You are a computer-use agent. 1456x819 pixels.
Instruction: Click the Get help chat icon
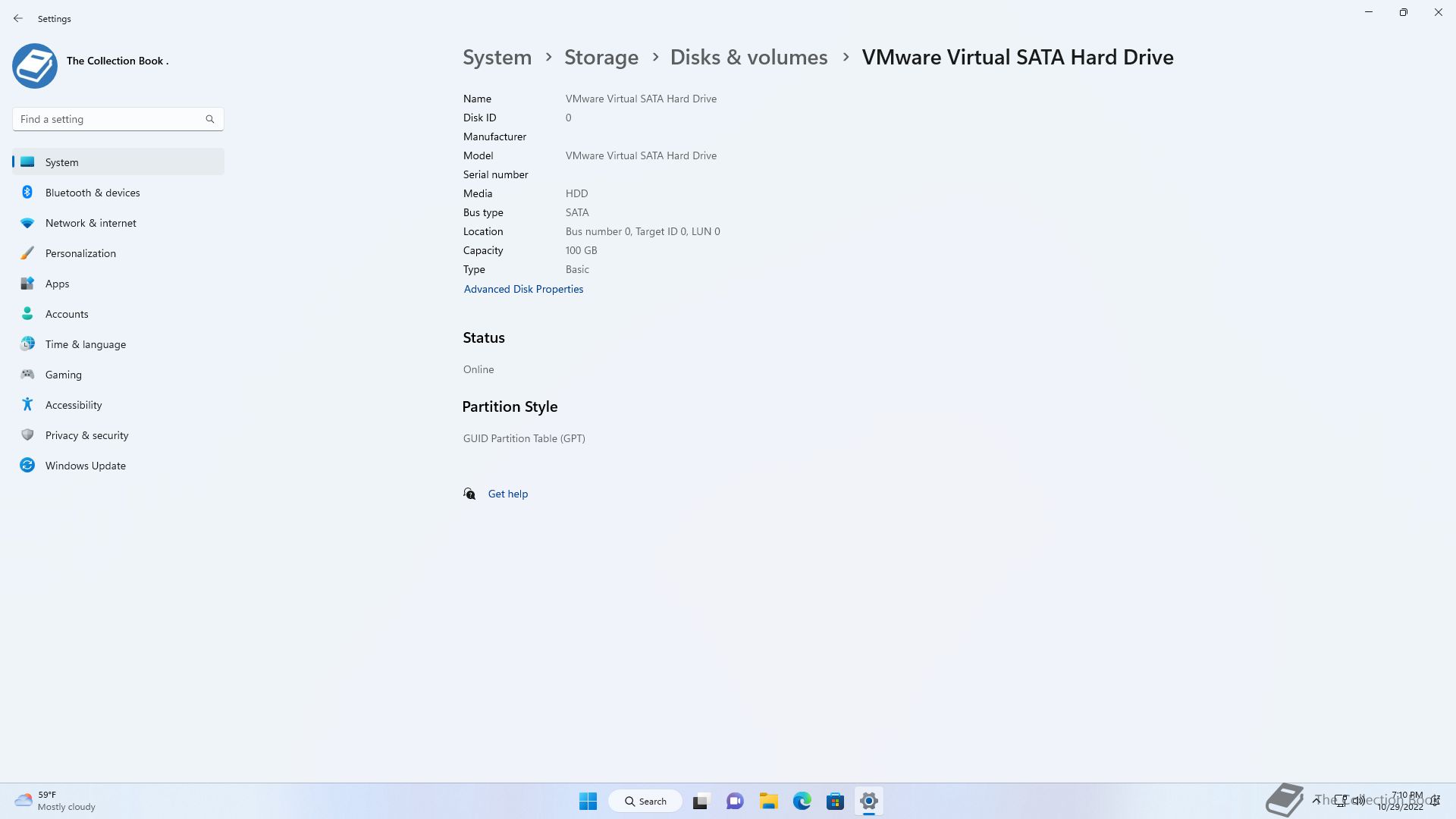[469, 494]
